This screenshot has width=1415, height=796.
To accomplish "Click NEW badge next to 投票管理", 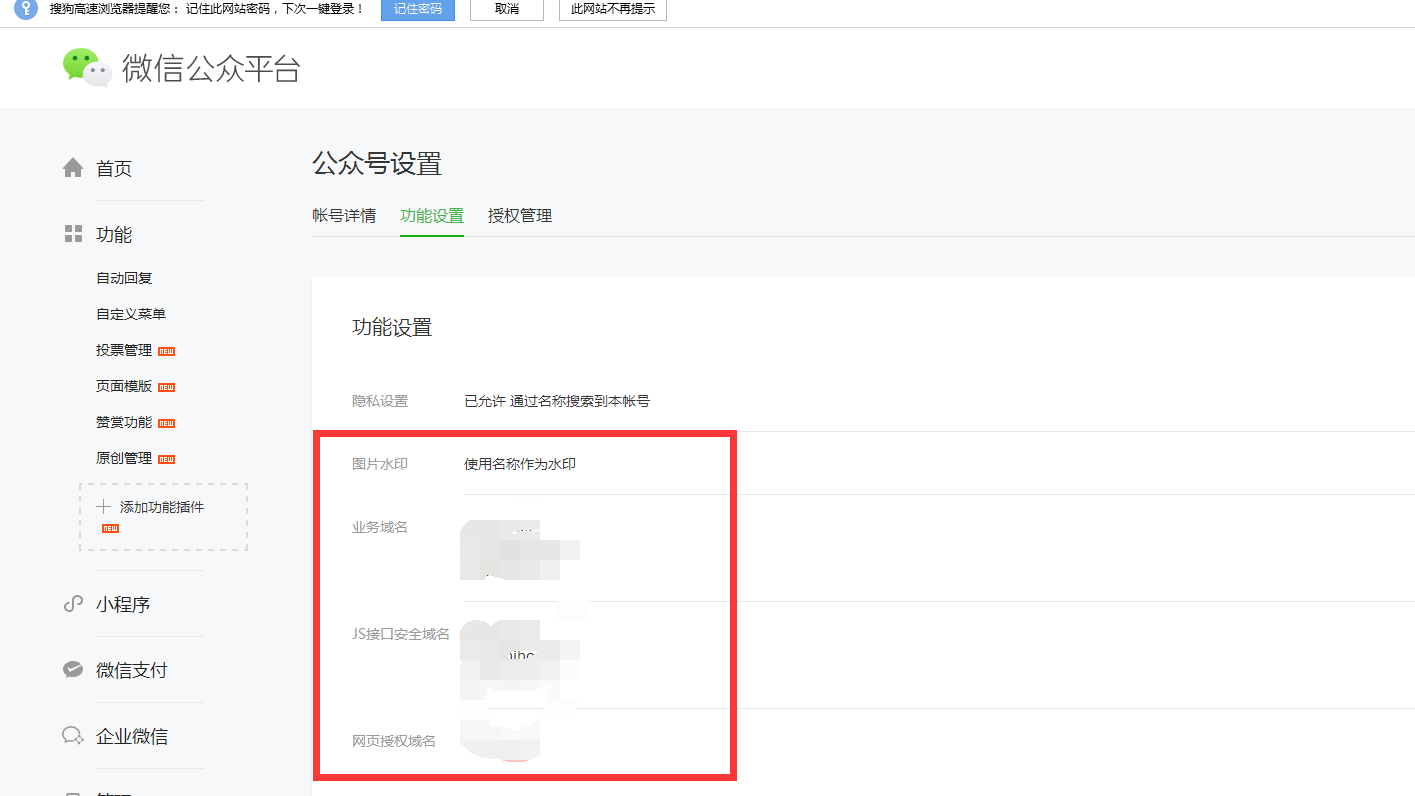I will 166,351.
